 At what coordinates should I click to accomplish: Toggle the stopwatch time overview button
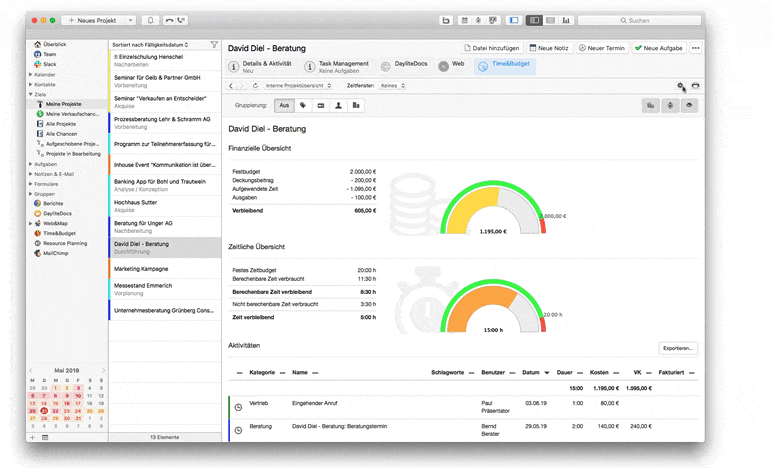point(670,105)
